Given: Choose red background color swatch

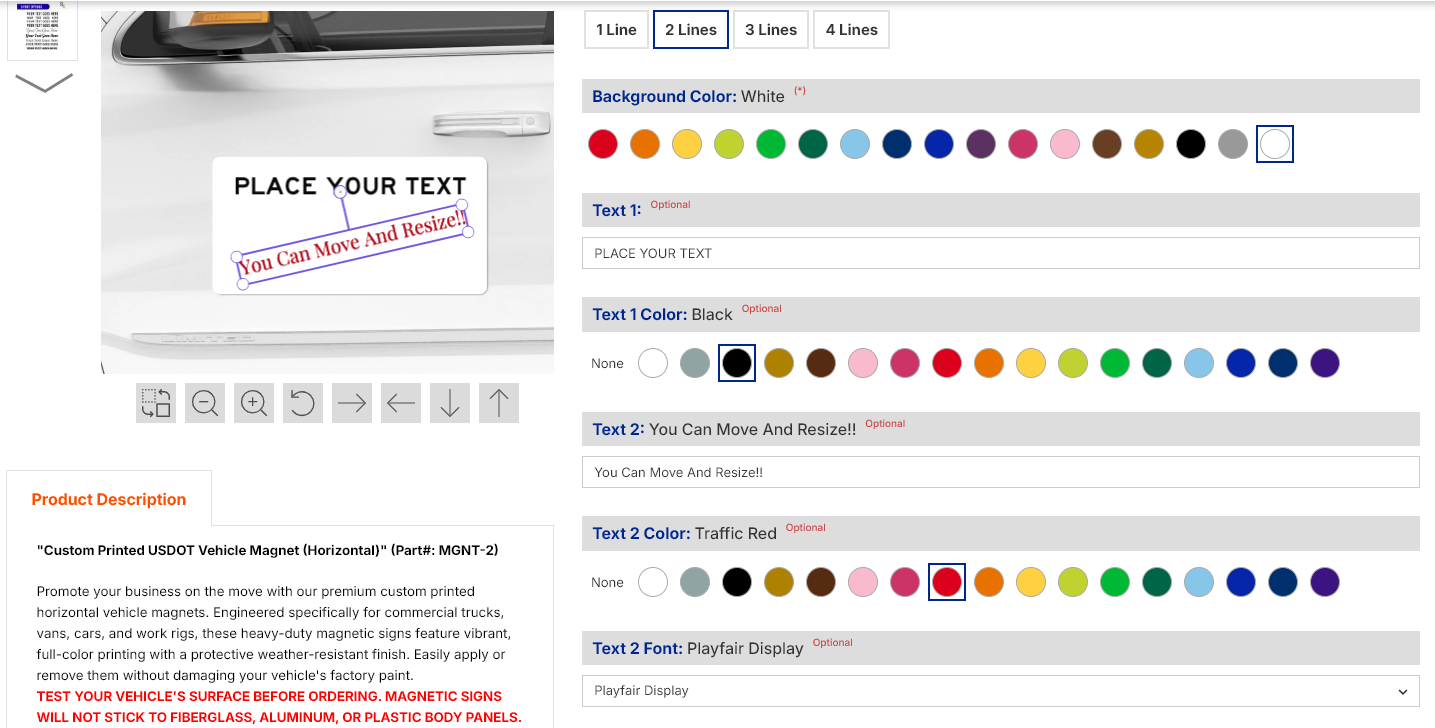Looking at the screenshot, I should [603, 144].
